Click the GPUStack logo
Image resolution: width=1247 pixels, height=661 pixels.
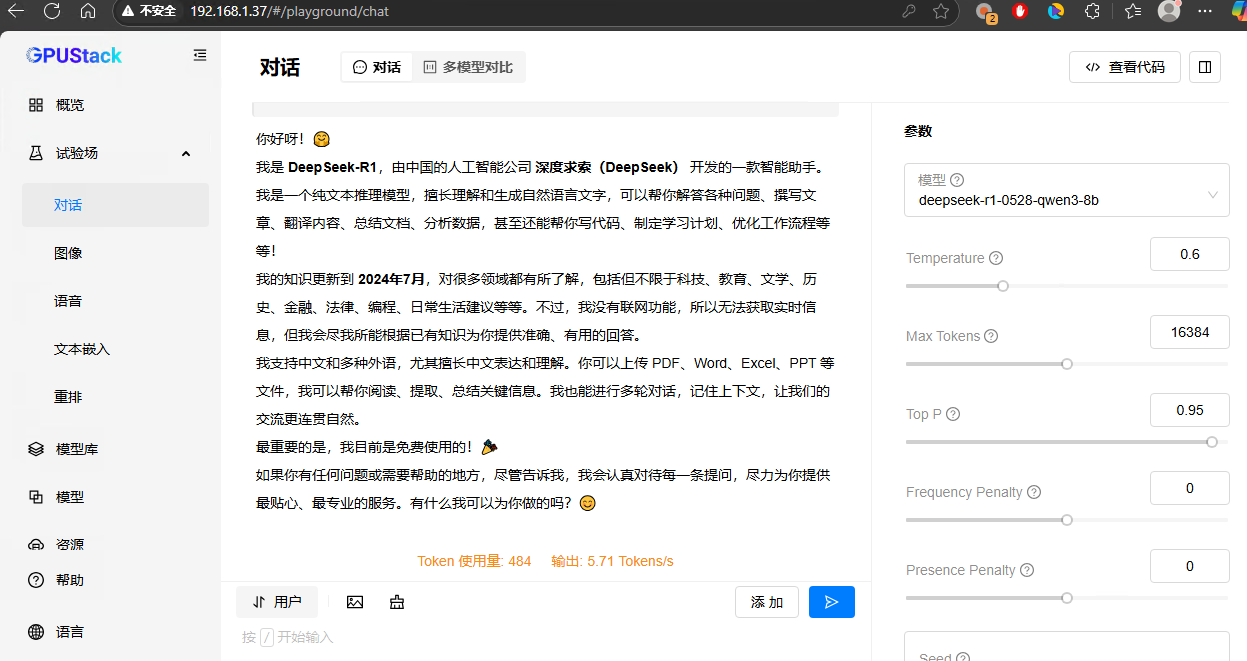[74, 56]
